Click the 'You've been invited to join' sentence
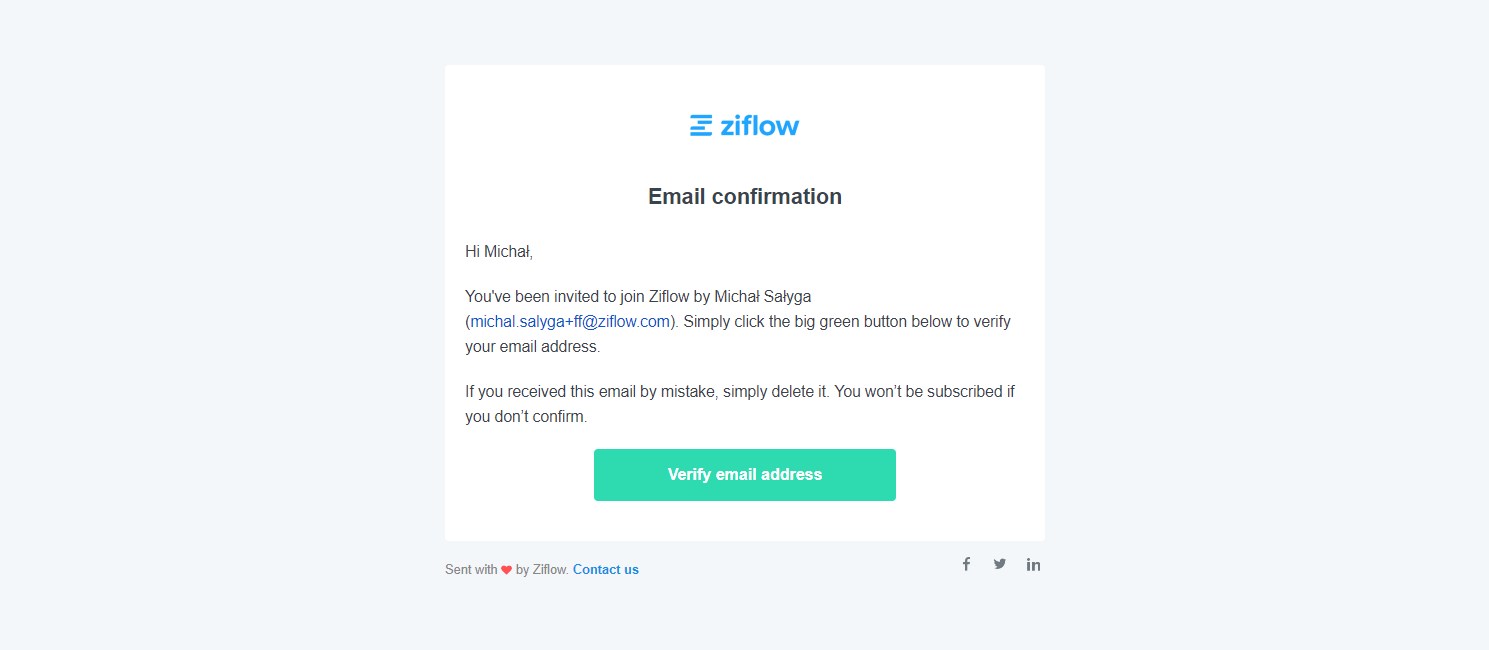The height and width of the screenshot is (650, 1489). coord(555,296)
